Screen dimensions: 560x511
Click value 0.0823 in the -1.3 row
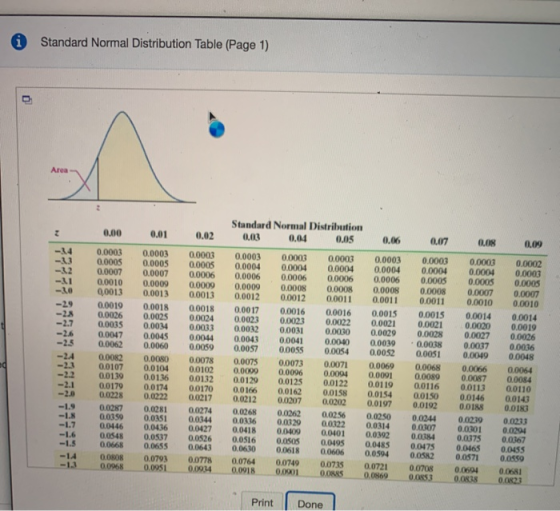pyautogui.click(x=511, y=480)
